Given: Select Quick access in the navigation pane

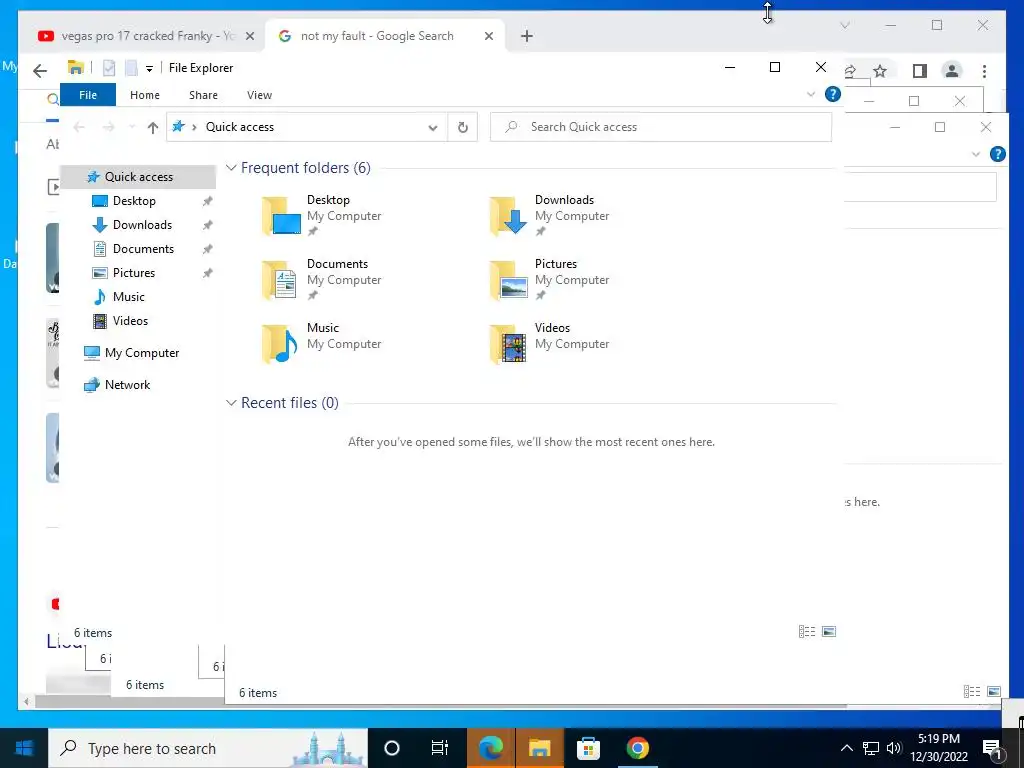Looking at the screenshot, I should (138, 177).
